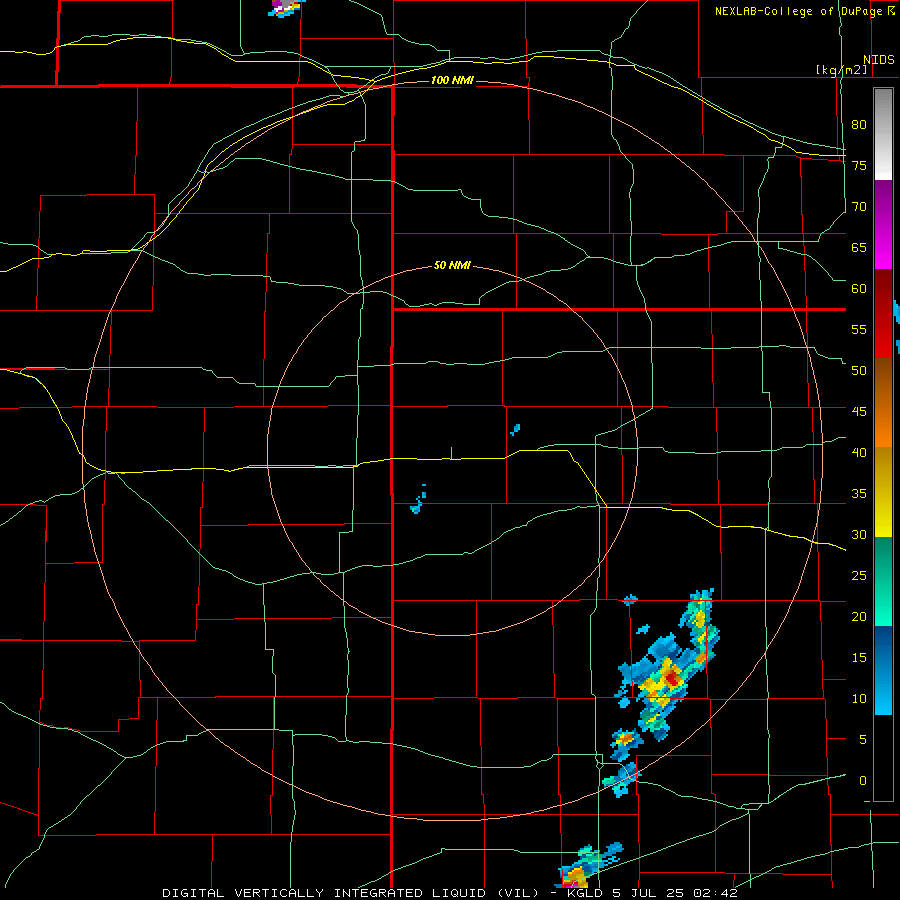Screen dimensions: 900x900
Task: Click the legend value 45
Action: [x=859, y=412]
